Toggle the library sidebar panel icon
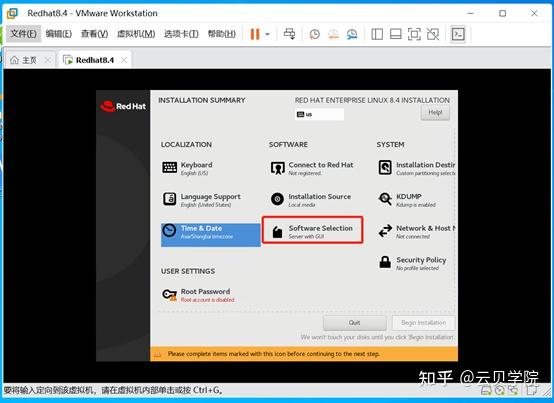The height and width of the screenshot is (403, 554). [x=377, y=34]
